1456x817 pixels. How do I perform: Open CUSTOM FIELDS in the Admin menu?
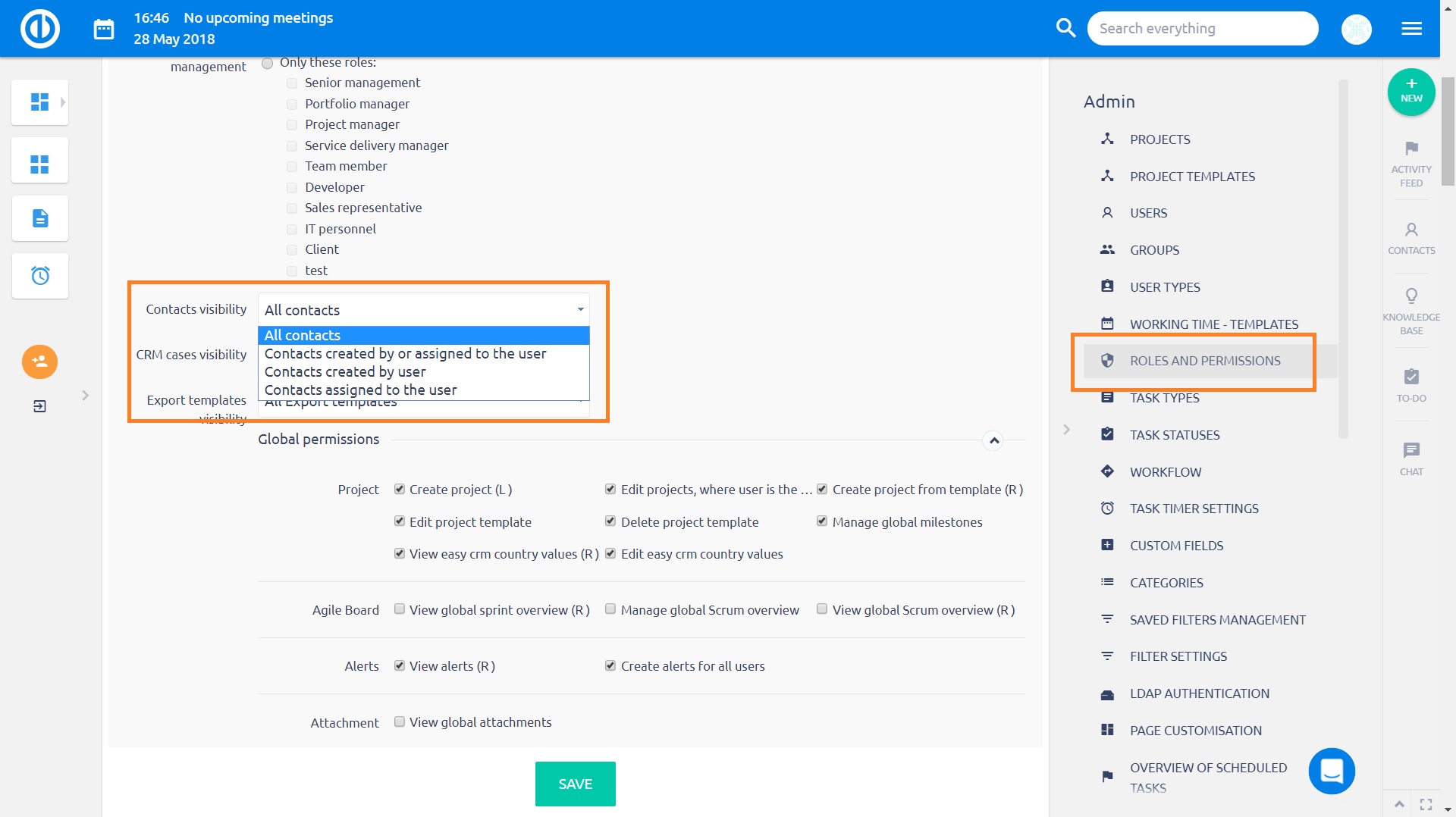pyautogui.click(x=1176, y=545)
